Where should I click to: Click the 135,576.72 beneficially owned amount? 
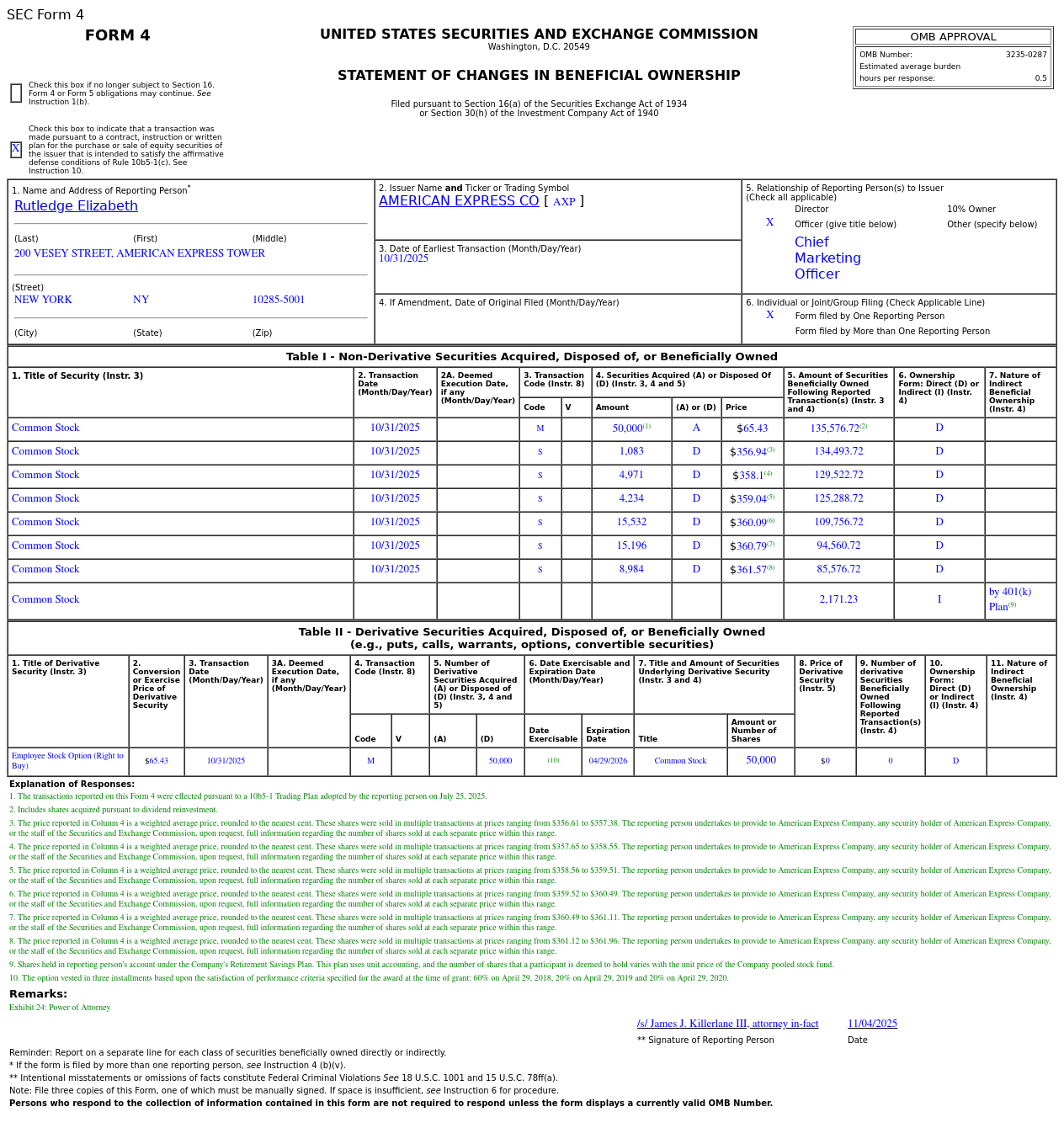click(x=834, y=428)
